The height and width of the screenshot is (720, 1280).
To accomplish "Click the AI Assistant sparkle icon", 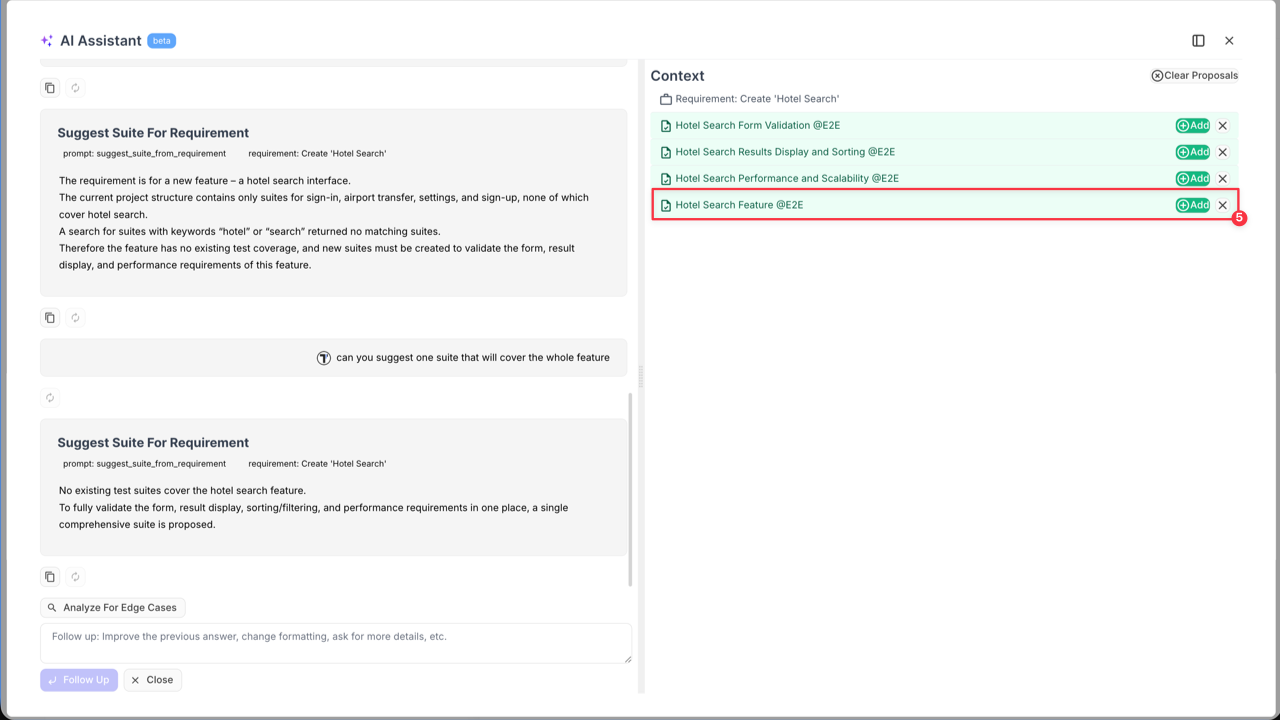I will (46, 40).
